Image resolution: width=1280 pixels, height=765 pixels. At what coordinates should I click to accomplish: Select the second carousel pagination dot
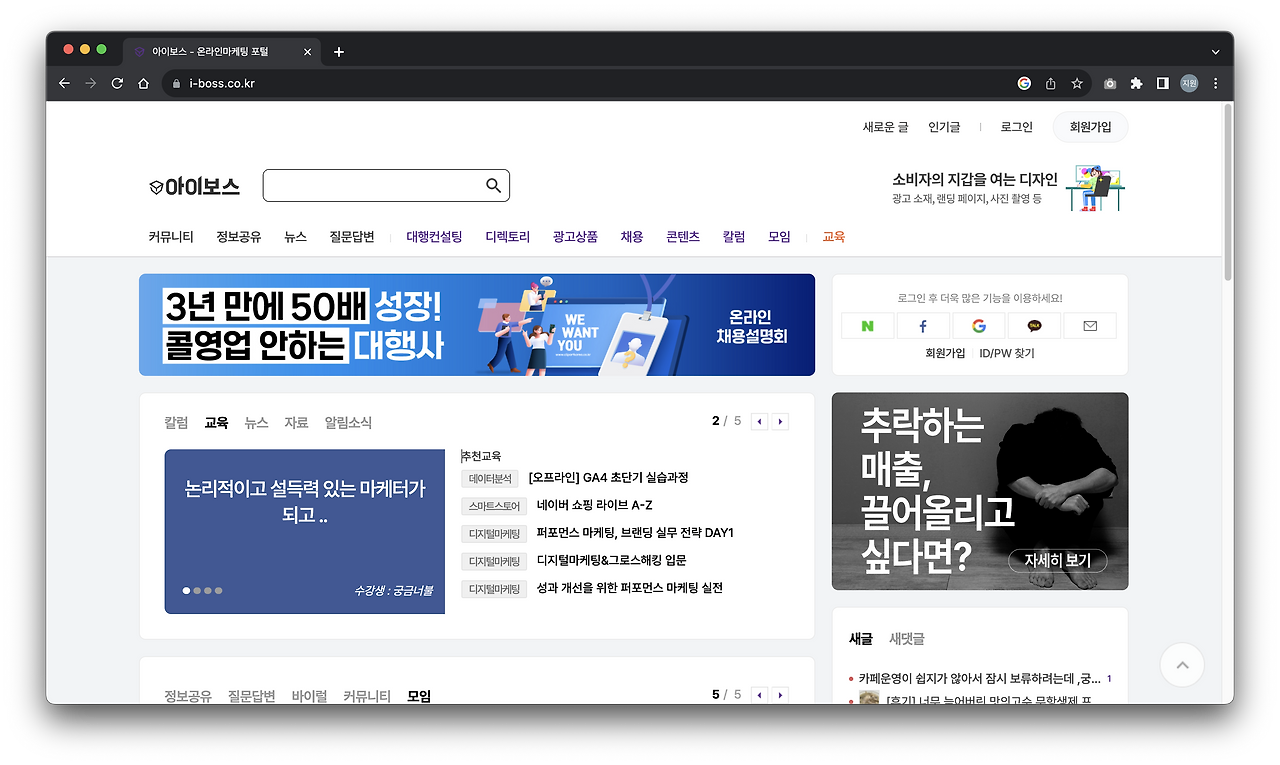point(197,590)
